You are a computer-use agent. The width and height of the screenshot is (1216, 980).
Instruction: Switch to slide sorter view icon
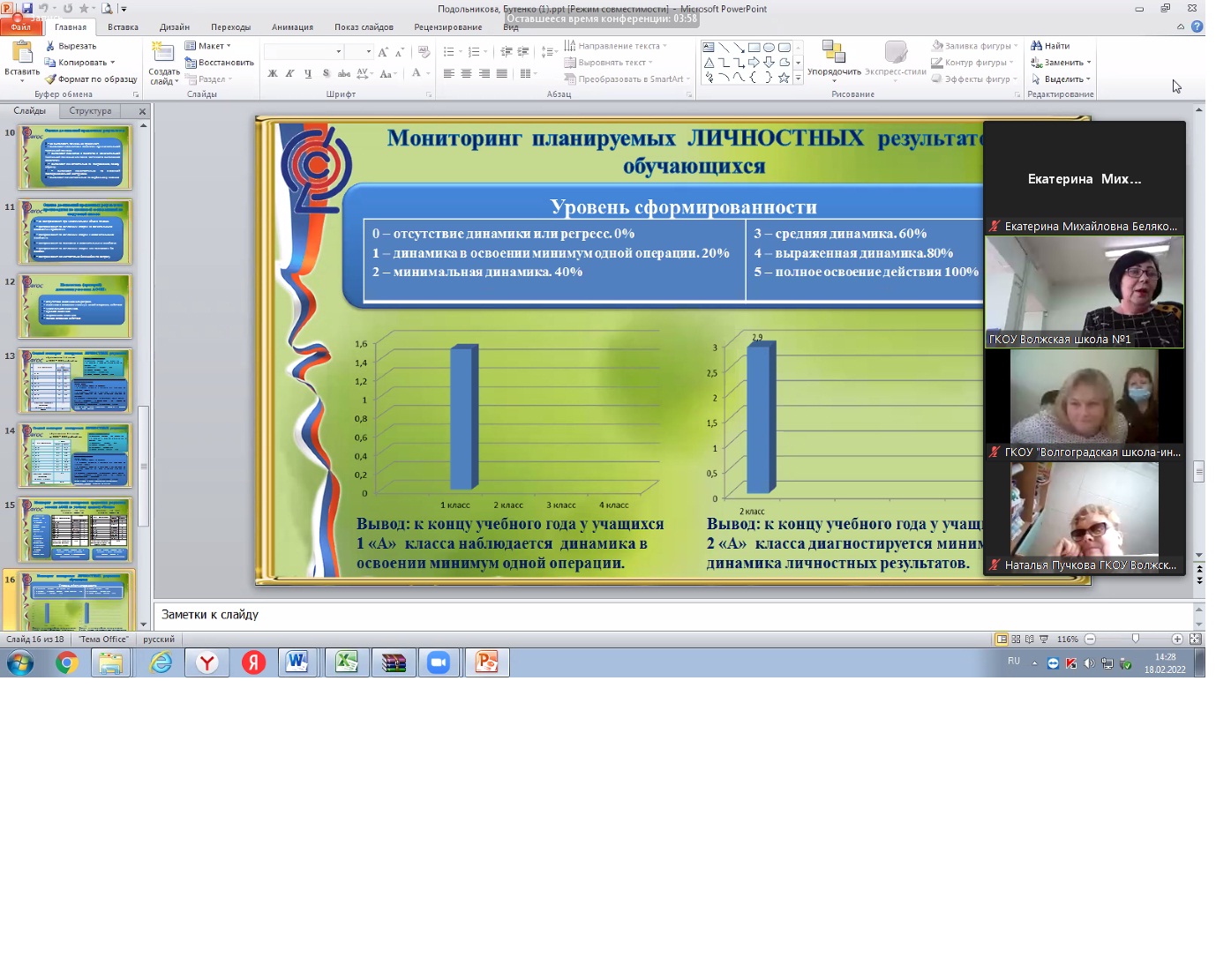click(1016, 640)
